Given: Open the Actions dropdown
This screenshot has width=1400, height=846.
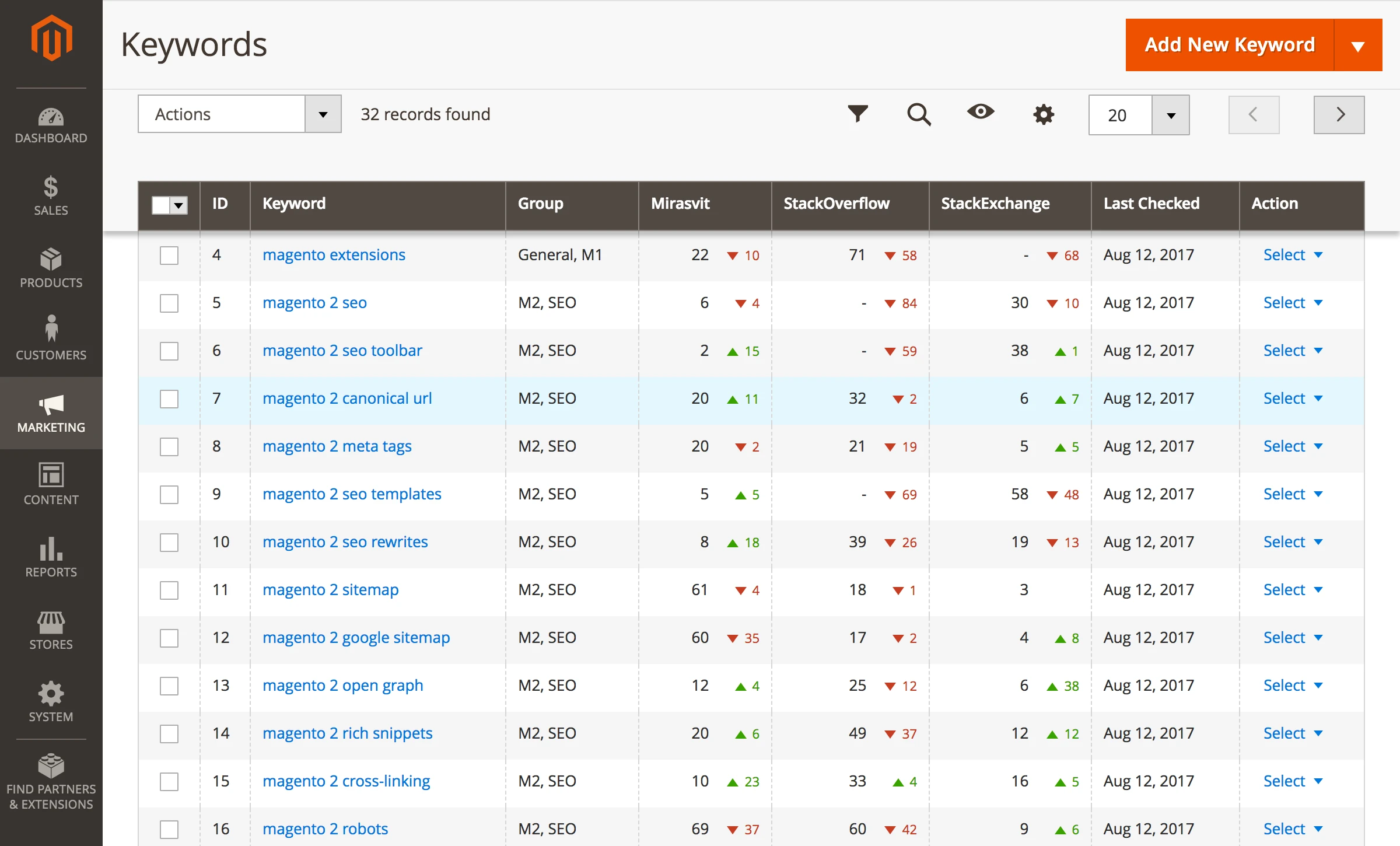Looking at the screenshot, I should 240,114.
